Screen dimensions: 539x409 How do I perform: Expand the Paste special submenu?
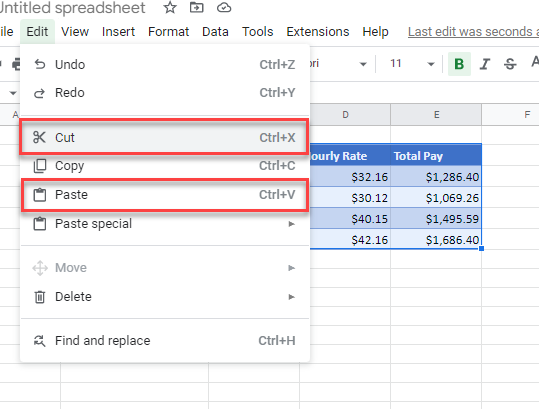165,224
